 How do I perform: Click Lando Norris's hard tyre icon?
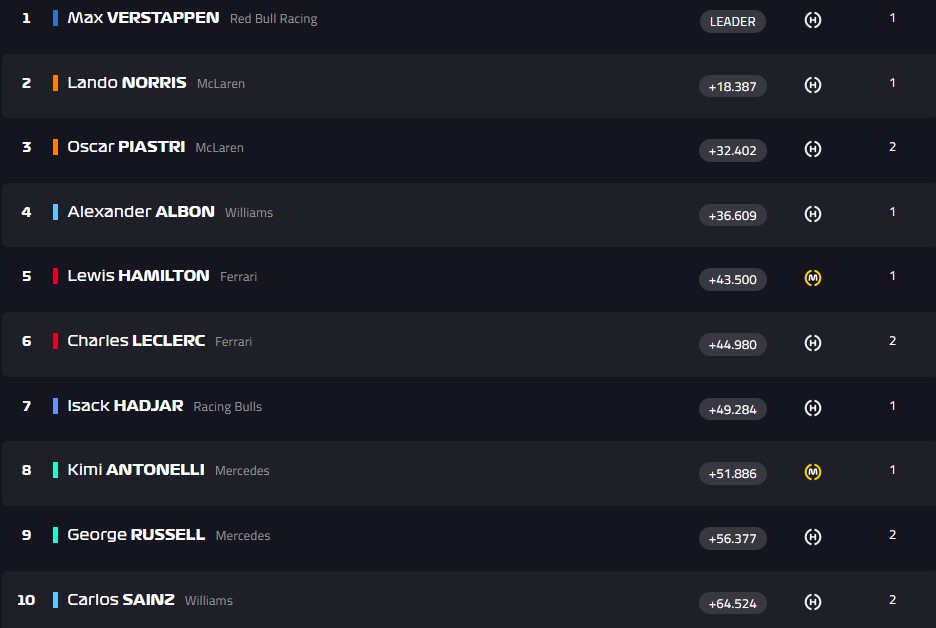click(x=813, y=85)
